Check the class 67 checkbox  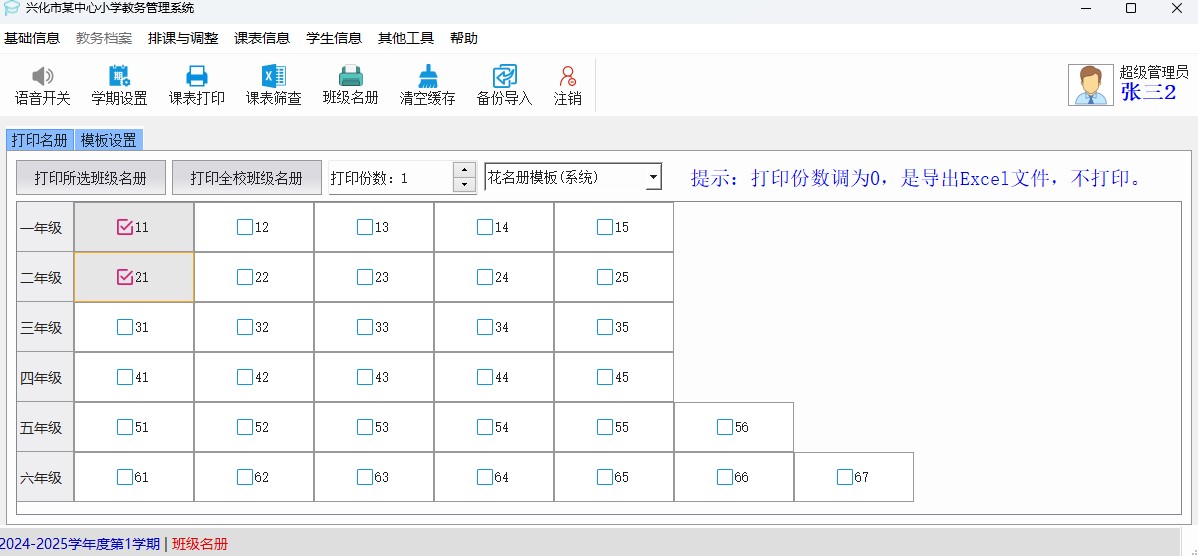click(x=845, y=477)
